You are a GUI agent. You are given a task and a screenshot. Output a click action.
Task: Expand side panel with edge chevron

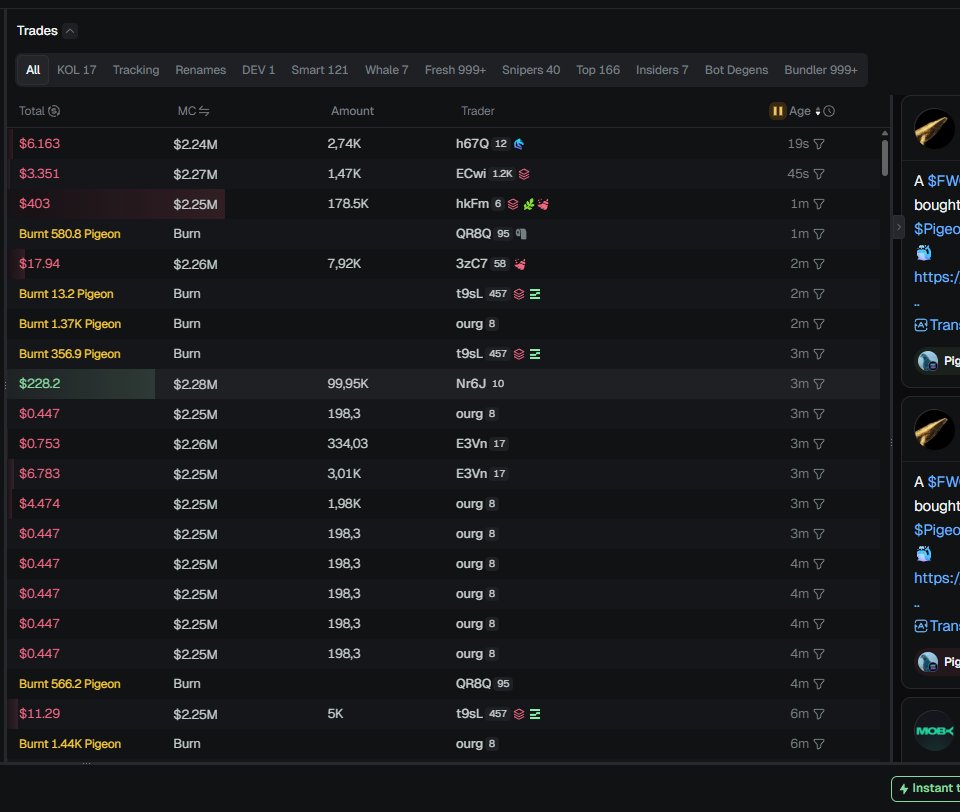pos(898,227)
